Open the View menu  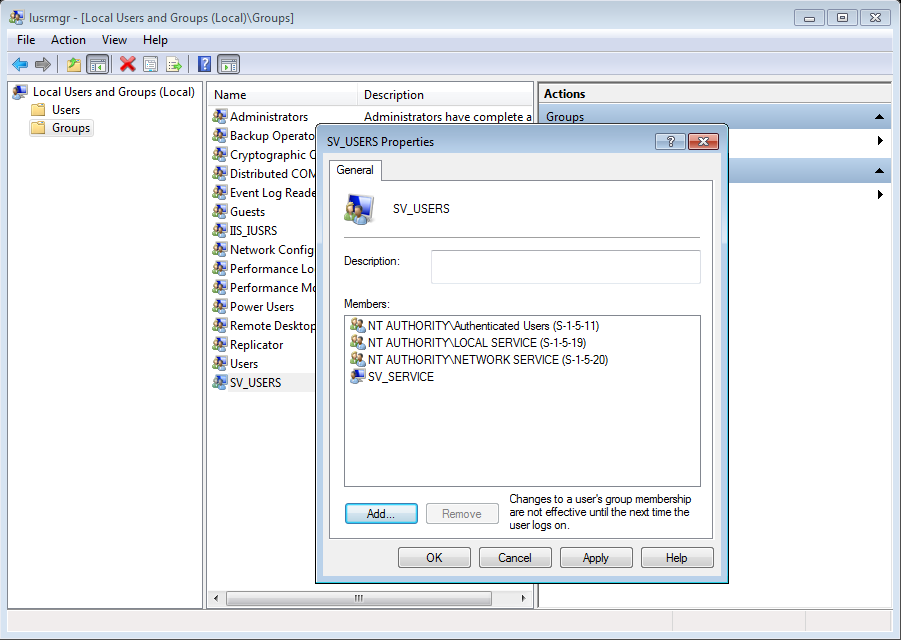coord(114,40)
